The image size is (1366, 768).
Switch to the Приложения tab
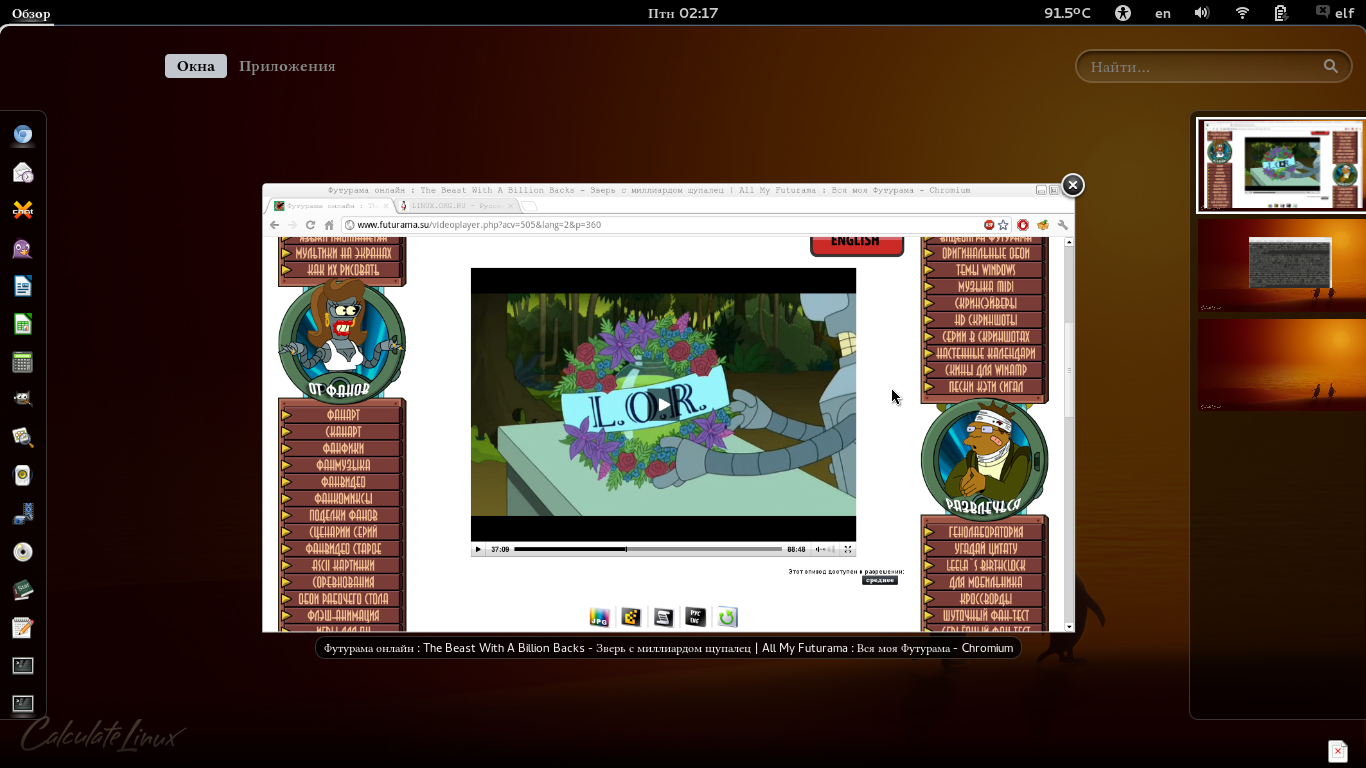pyautogui.click(x=287, y=66)
